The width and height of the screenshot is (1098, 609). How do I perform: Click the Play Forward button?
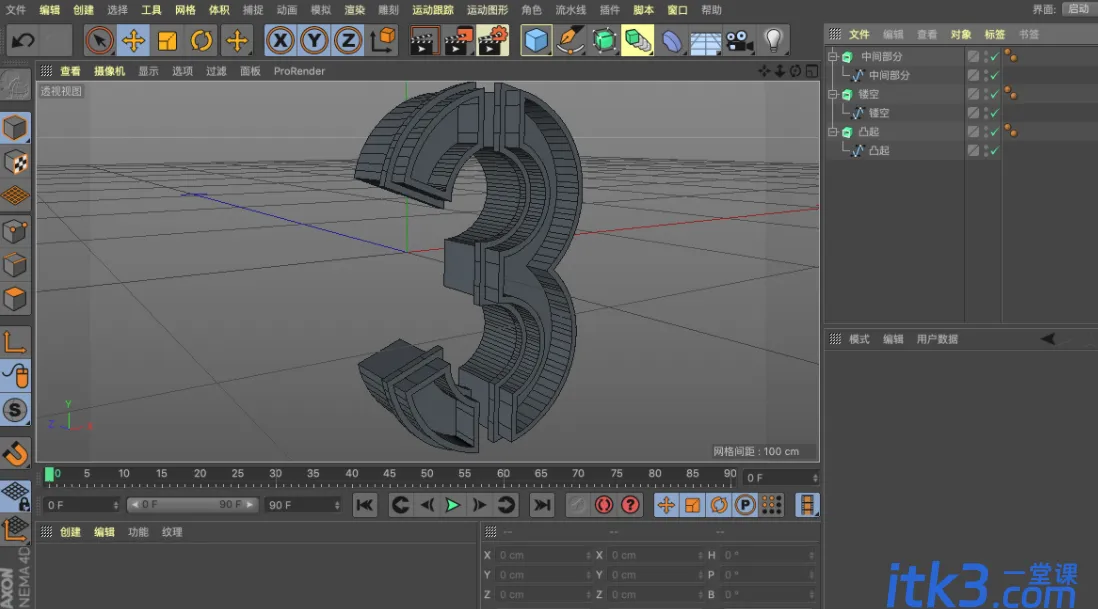click(452, 505)
